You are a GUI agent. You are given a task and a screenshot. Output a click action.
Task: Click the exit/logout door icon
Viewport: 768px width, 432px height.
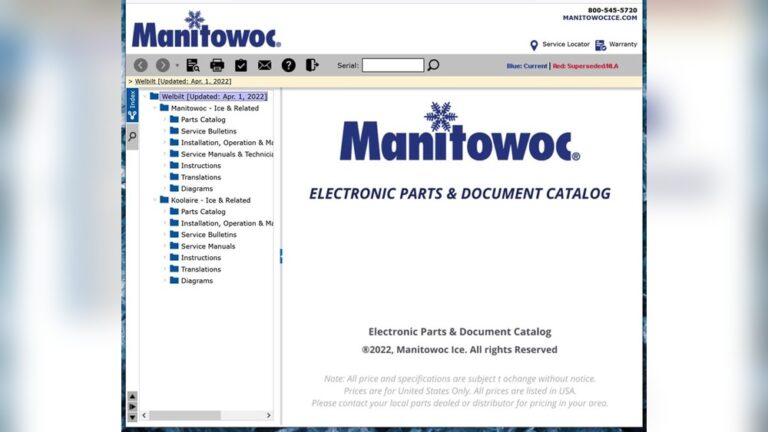312,65
